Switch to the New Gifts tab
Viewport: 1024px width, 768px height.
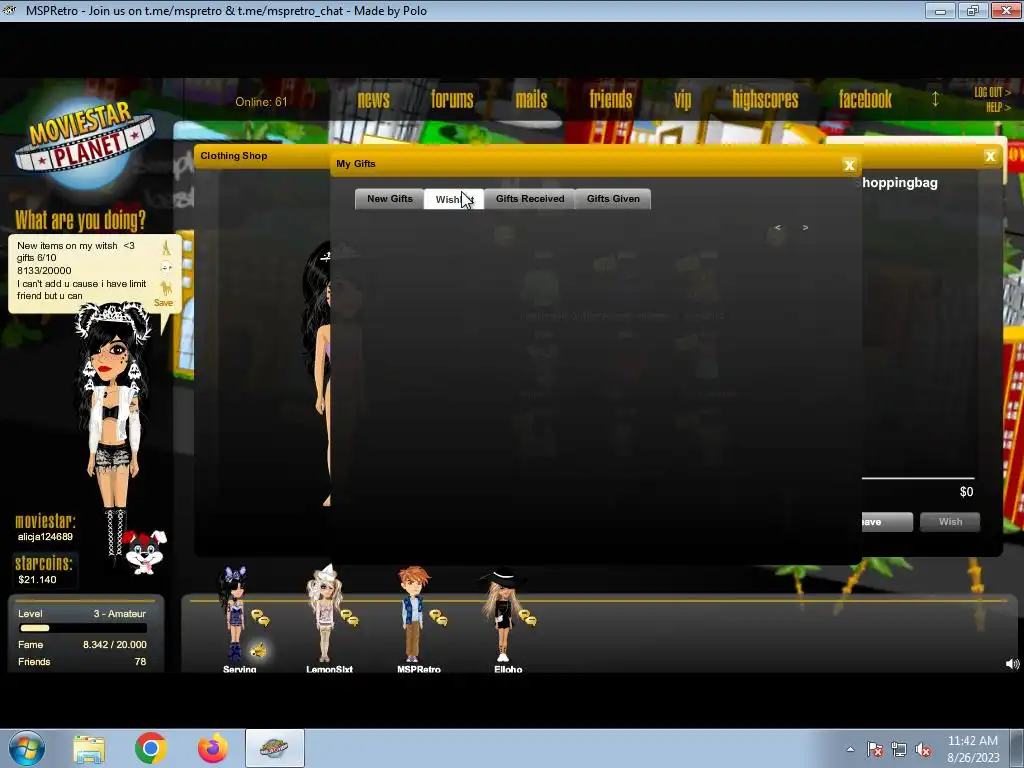click(x=390, y=199)
